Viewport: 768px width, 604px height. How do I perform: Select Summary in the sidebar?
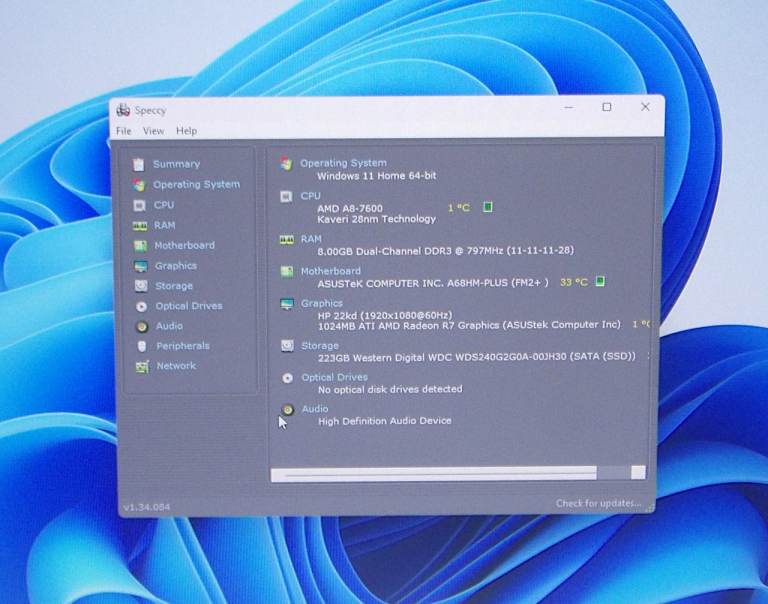point(176,164)
